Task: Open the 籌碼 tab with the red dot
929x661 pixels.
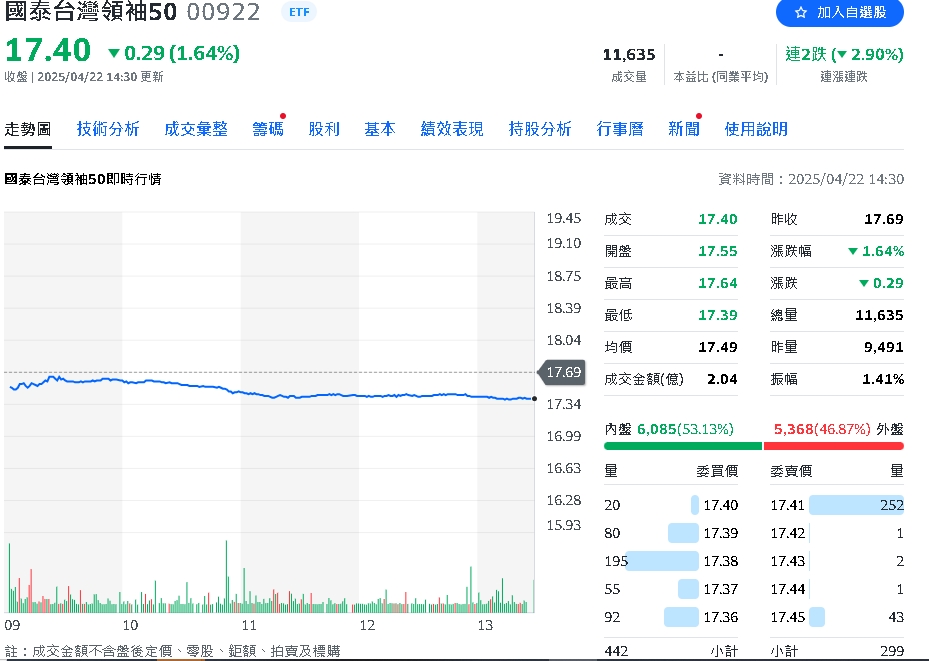Action: [x=267, y=129]
